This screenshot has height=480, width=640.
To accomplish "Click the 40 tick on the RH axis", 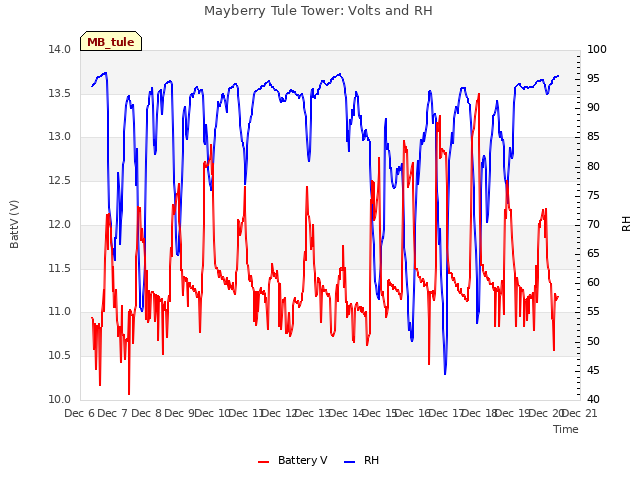I will tap(593, 399).
